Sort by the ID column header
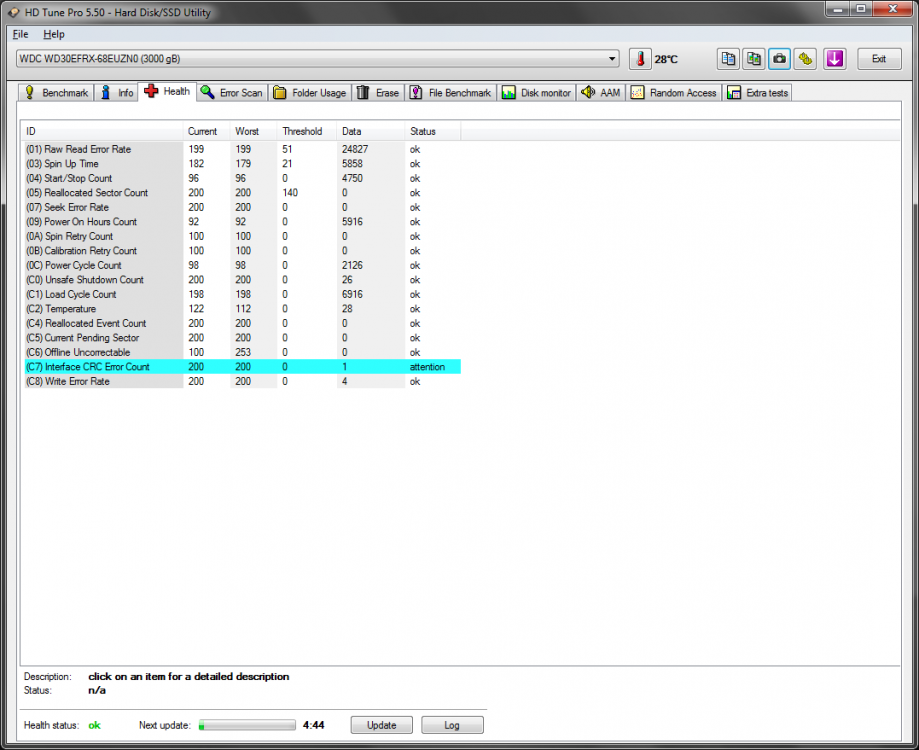The height and width of the screenshot is (750, 919). pyautogui.click(x=102, y=131)
